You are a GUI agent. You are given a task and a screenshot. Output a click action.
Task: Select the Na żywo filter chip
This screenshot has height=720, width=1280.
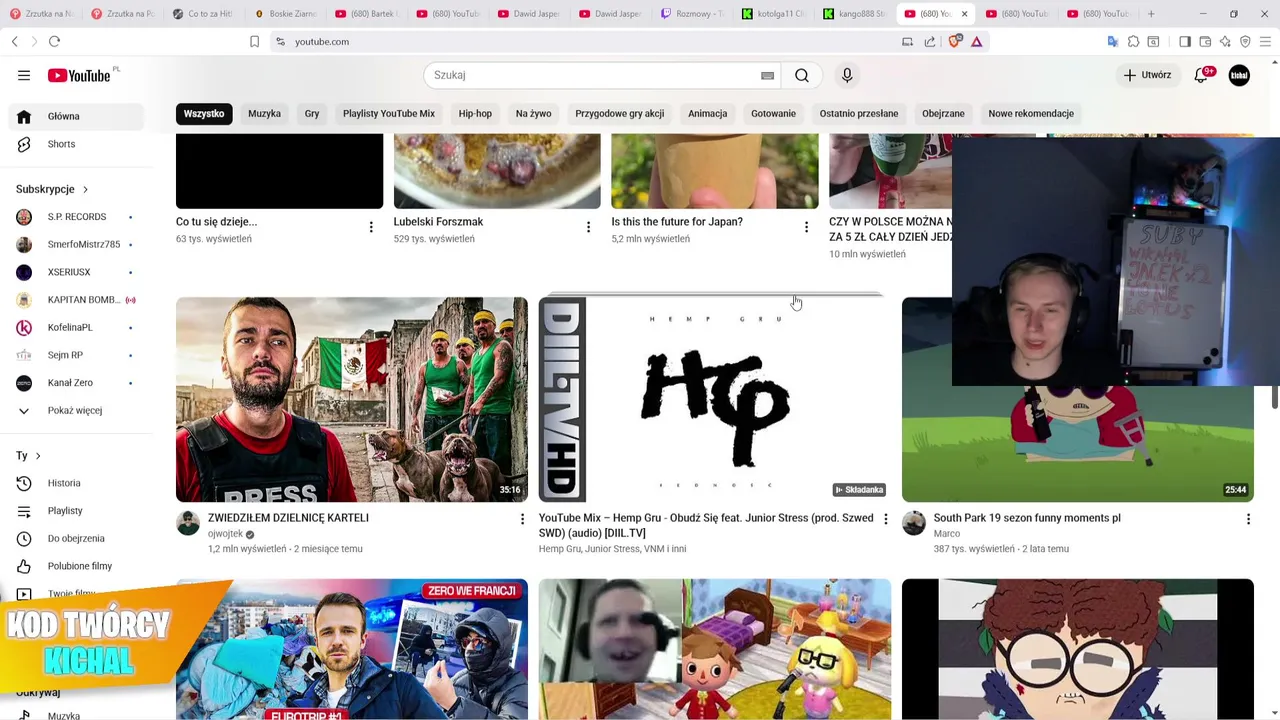tap(534, 113)
